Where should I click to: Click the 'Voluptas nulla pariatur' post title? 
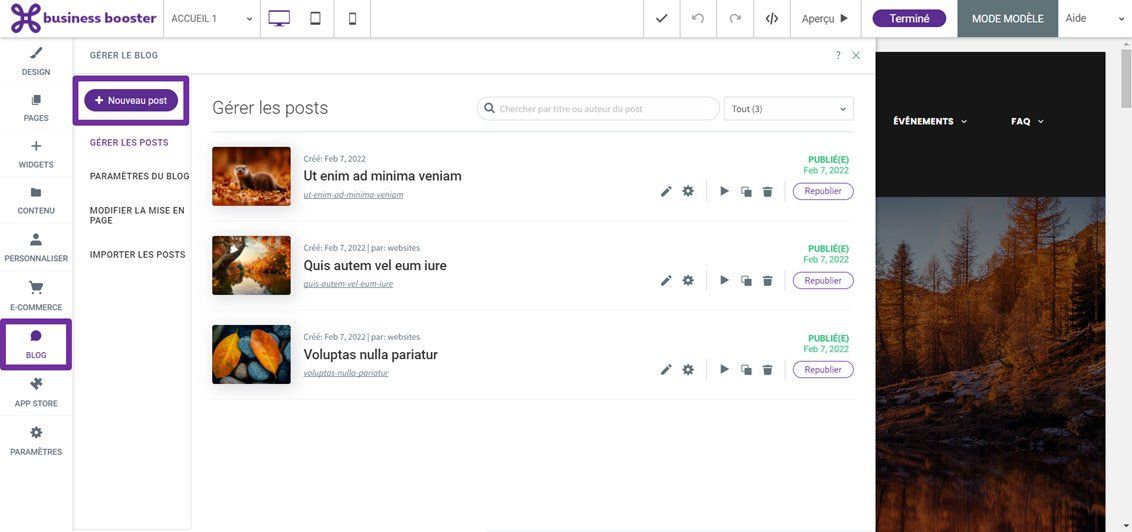[370, 355]
